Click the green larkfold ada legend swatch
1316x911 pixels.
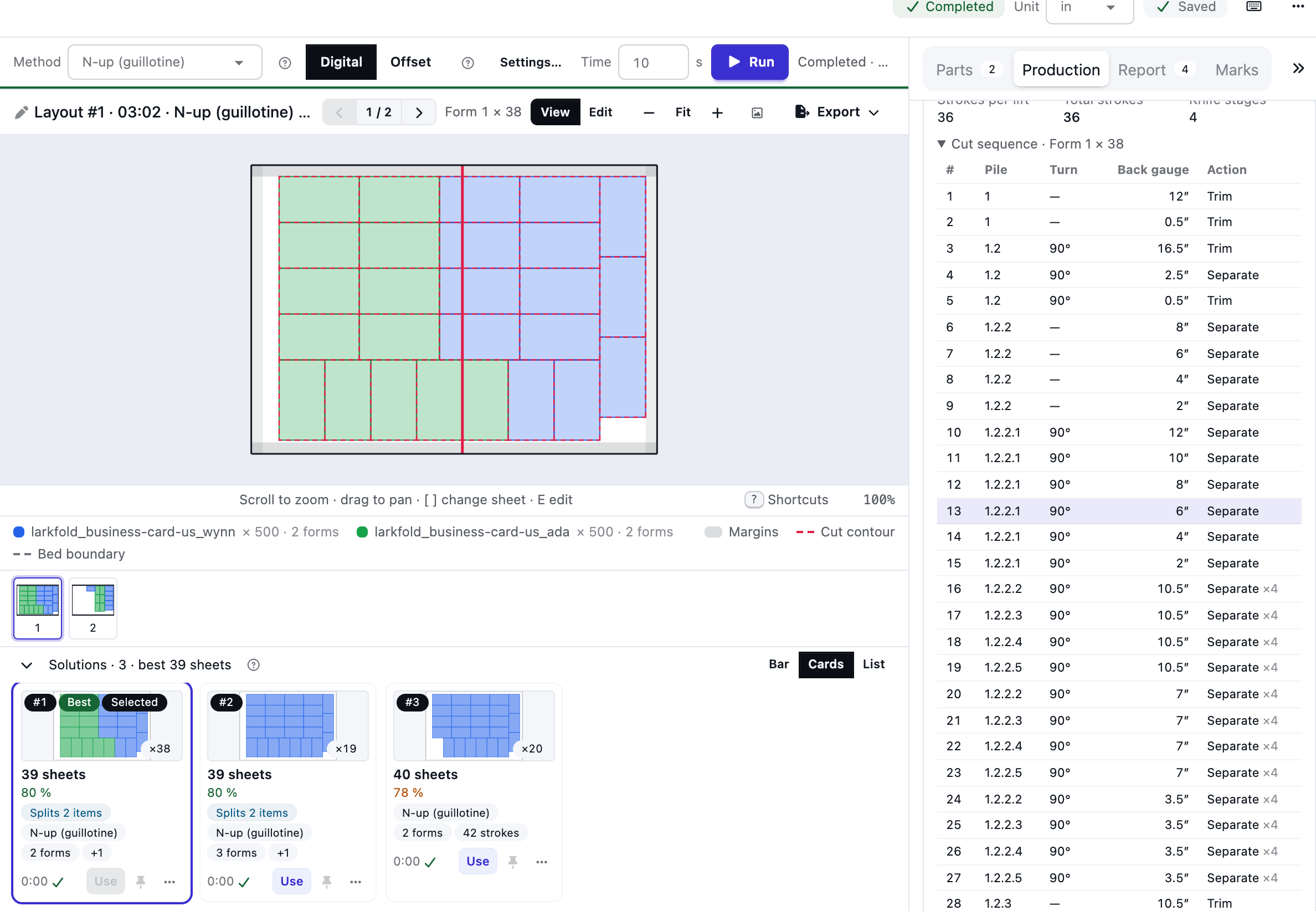(362, 532)
